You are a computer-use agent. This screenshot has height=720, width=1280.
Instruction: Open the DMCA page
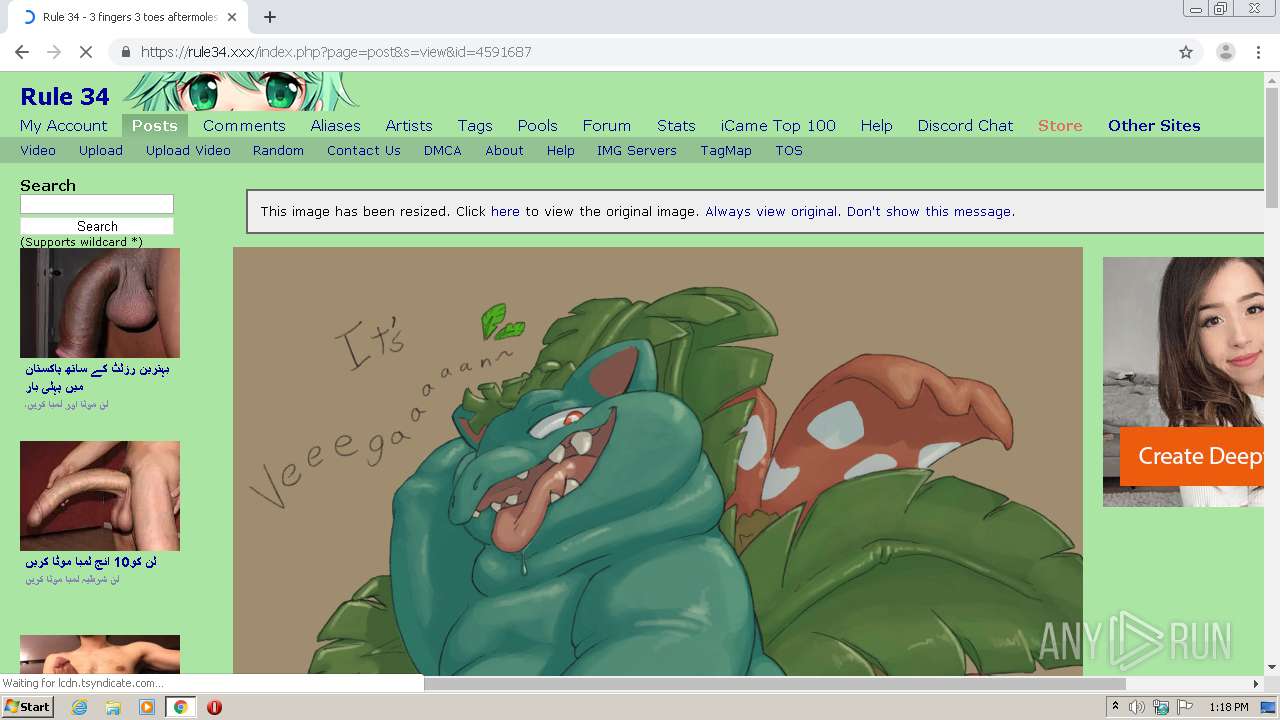coord(442,150)
